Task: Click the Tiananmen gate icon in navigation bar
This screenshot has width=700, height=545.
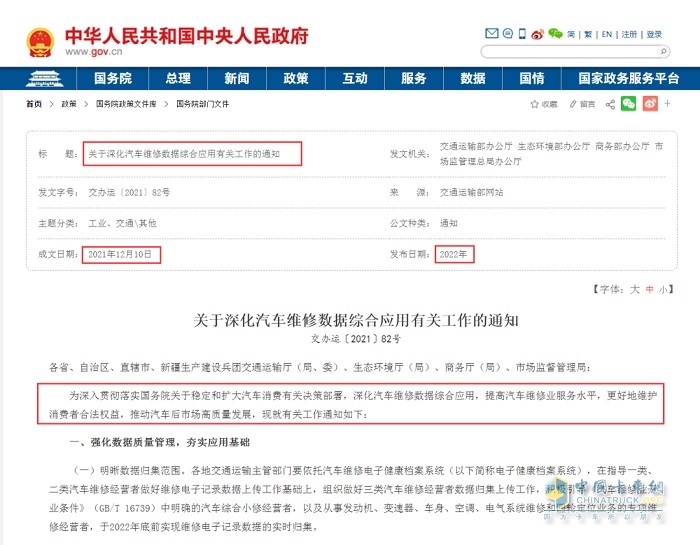Action: [44, 78]
